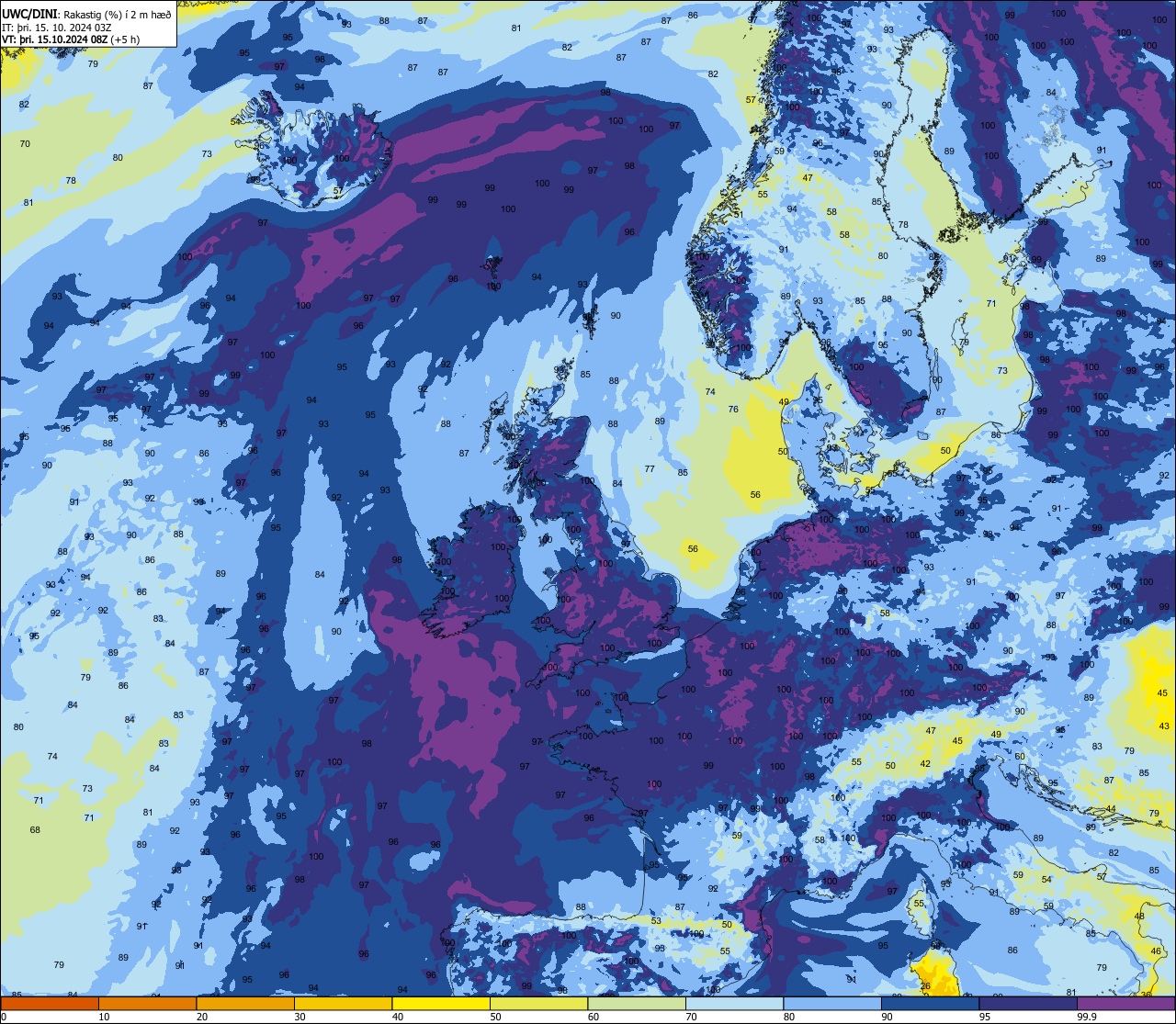Click the map value '46' in southern Italy
Screen dimensions: 1176x1024
coord(1156,951)
